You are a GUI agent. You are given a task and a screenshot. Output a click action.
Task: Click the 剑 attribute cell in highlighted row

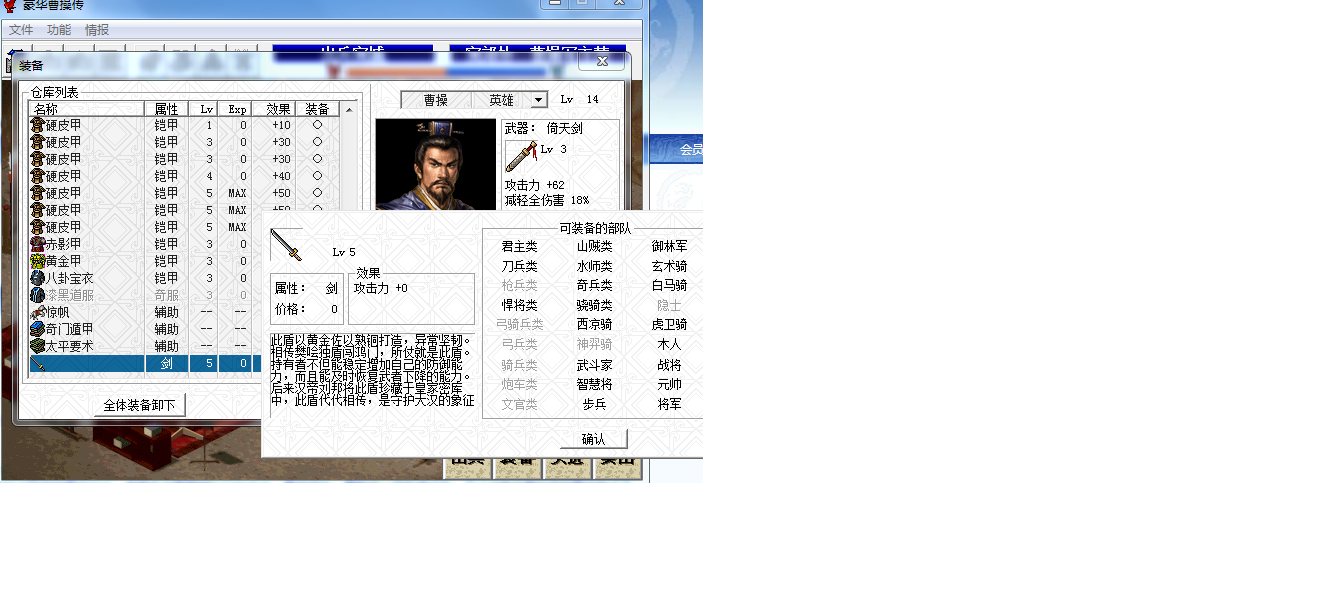point(166,363)
